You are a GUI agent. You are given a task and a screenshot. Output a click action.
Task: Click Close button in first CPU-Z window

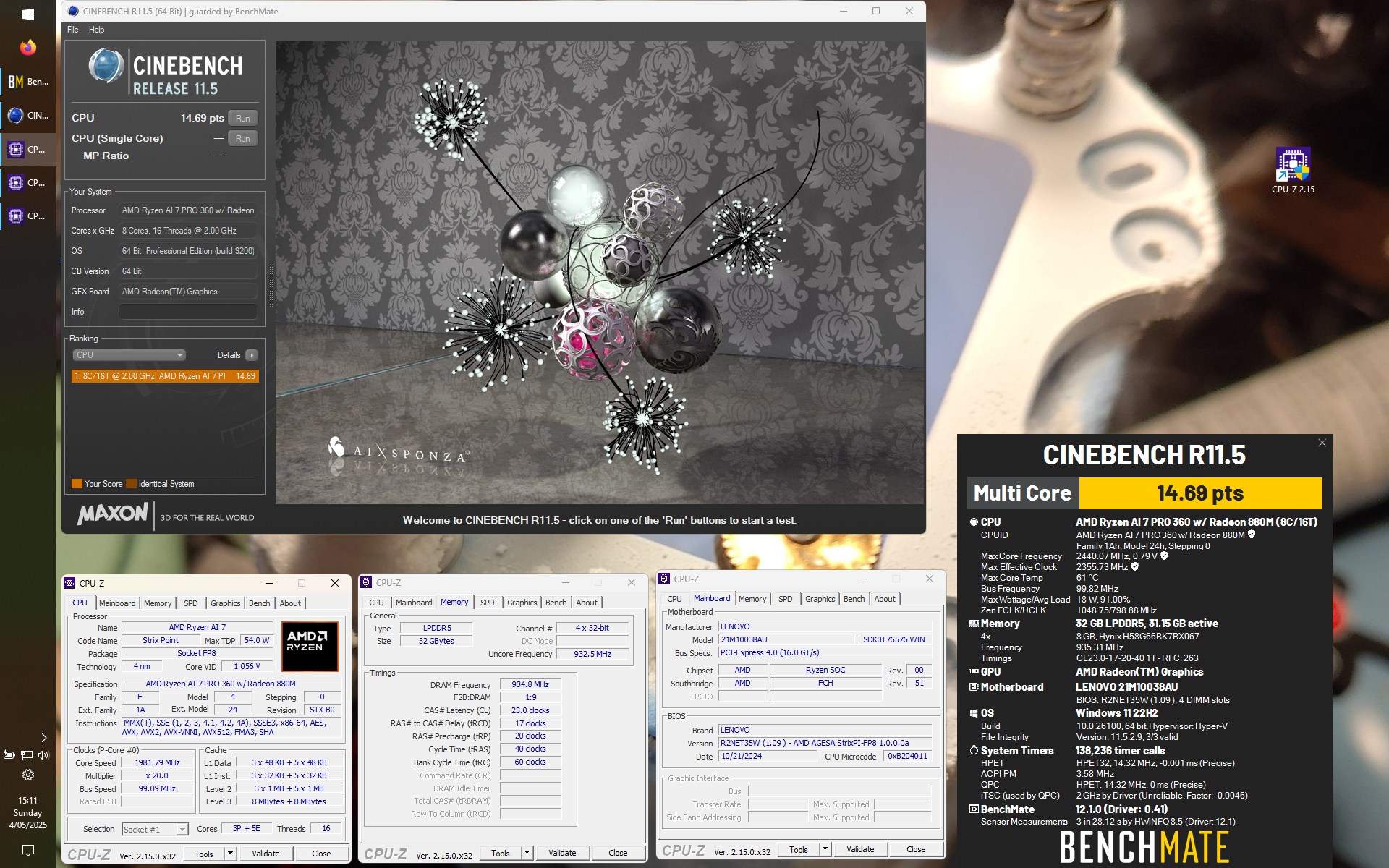(321, 854)
